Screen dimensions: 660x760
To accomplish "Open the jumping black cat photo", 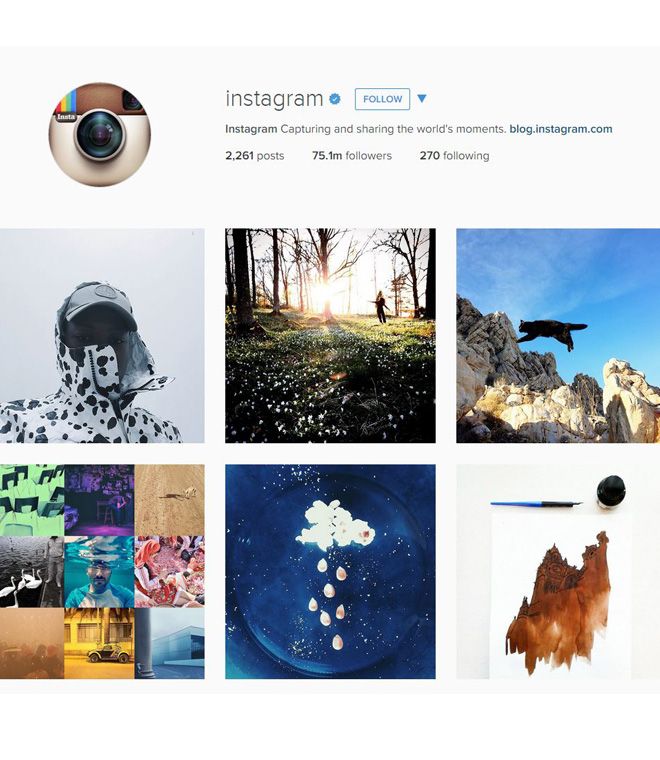I will [558, 335].
